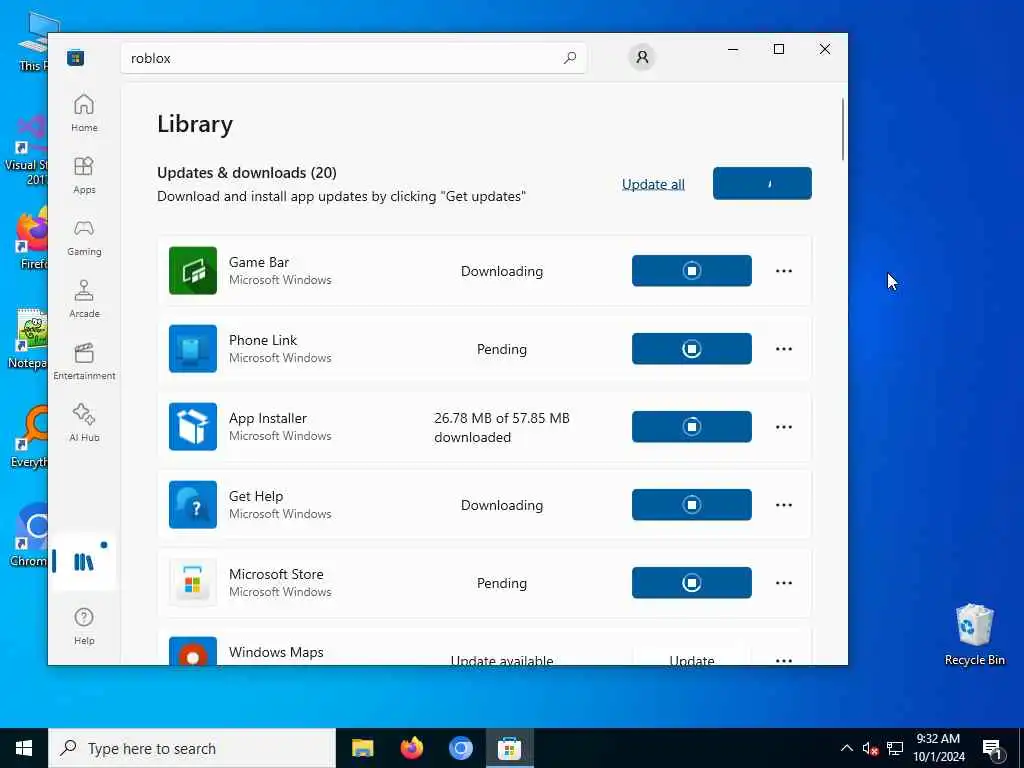Select the App Installer app name

click(x=268, y=418)
